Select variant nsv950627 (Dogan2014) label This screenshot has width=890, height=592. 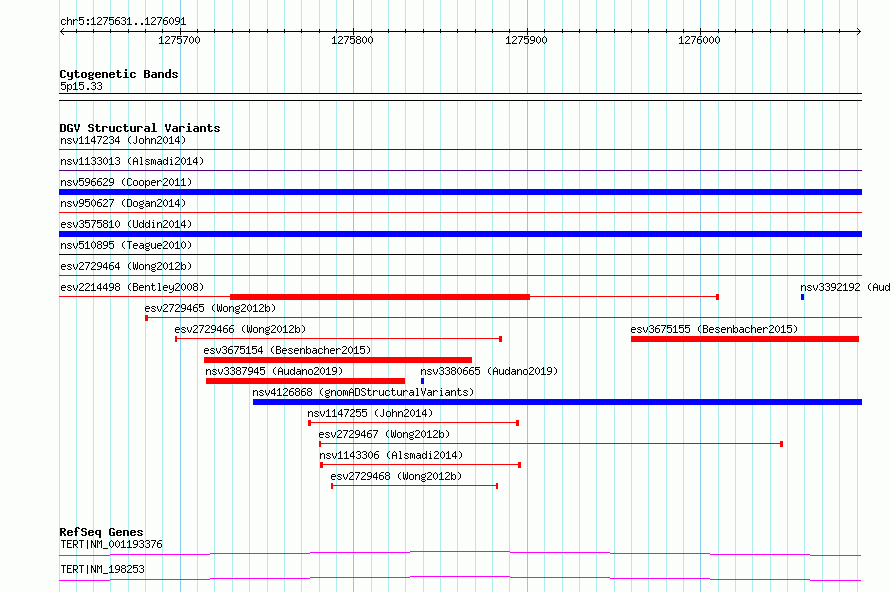click(x=123, y=203)
